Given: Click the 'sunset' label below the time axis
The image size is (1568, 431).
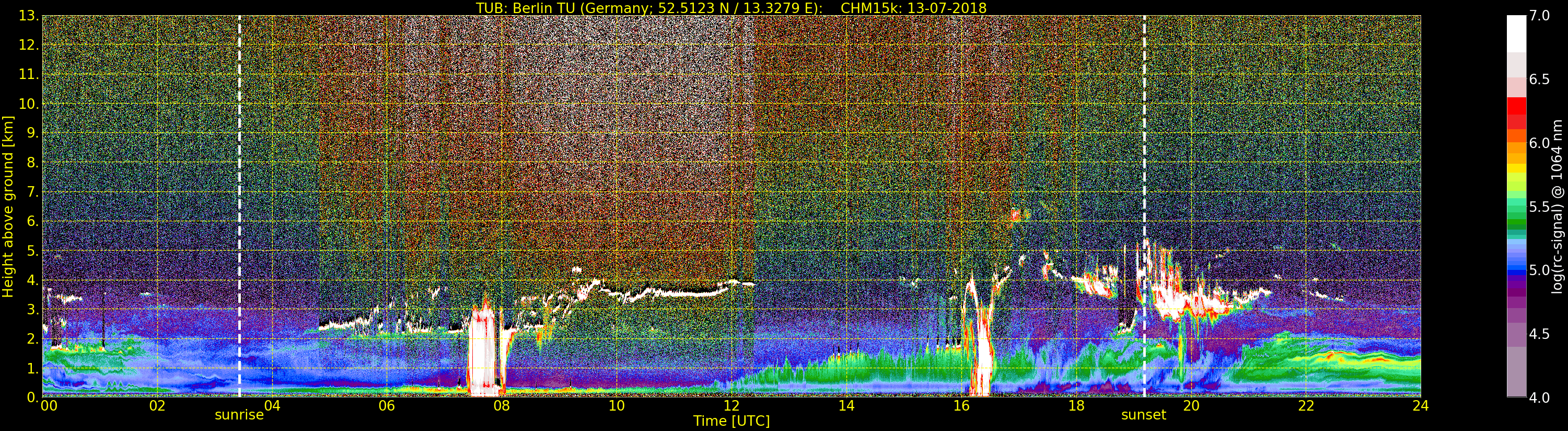Looking at the screenshot, I should [1144, 415].
